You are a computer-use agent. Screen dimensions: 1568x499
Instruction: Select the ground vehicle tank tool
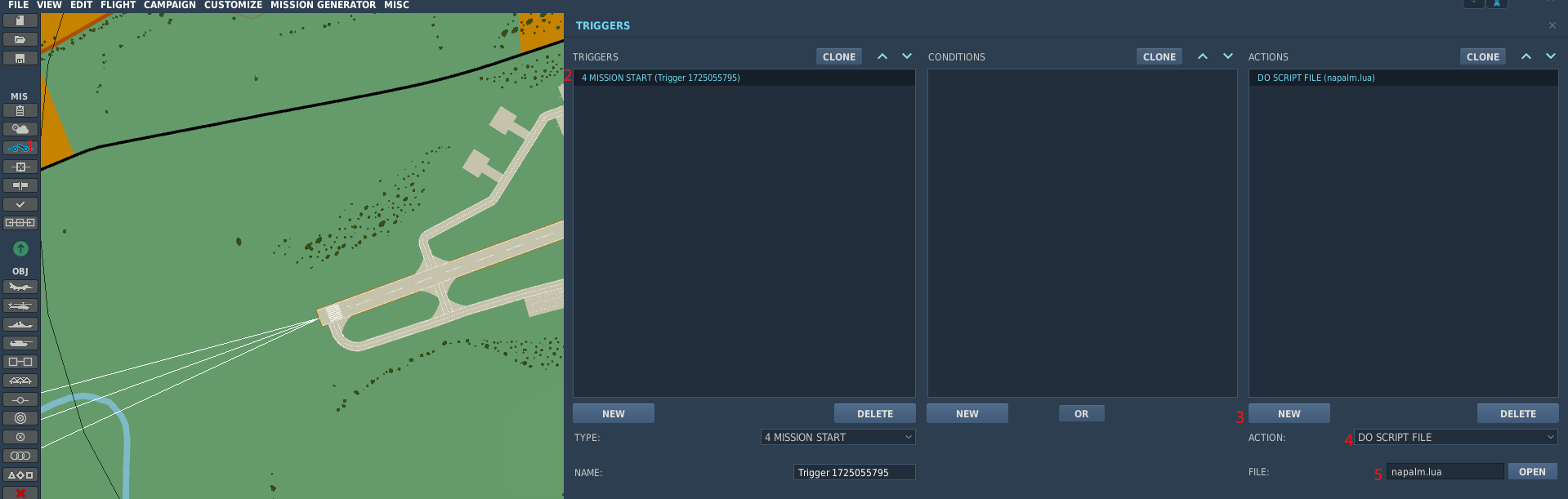(x=20, y=343)
